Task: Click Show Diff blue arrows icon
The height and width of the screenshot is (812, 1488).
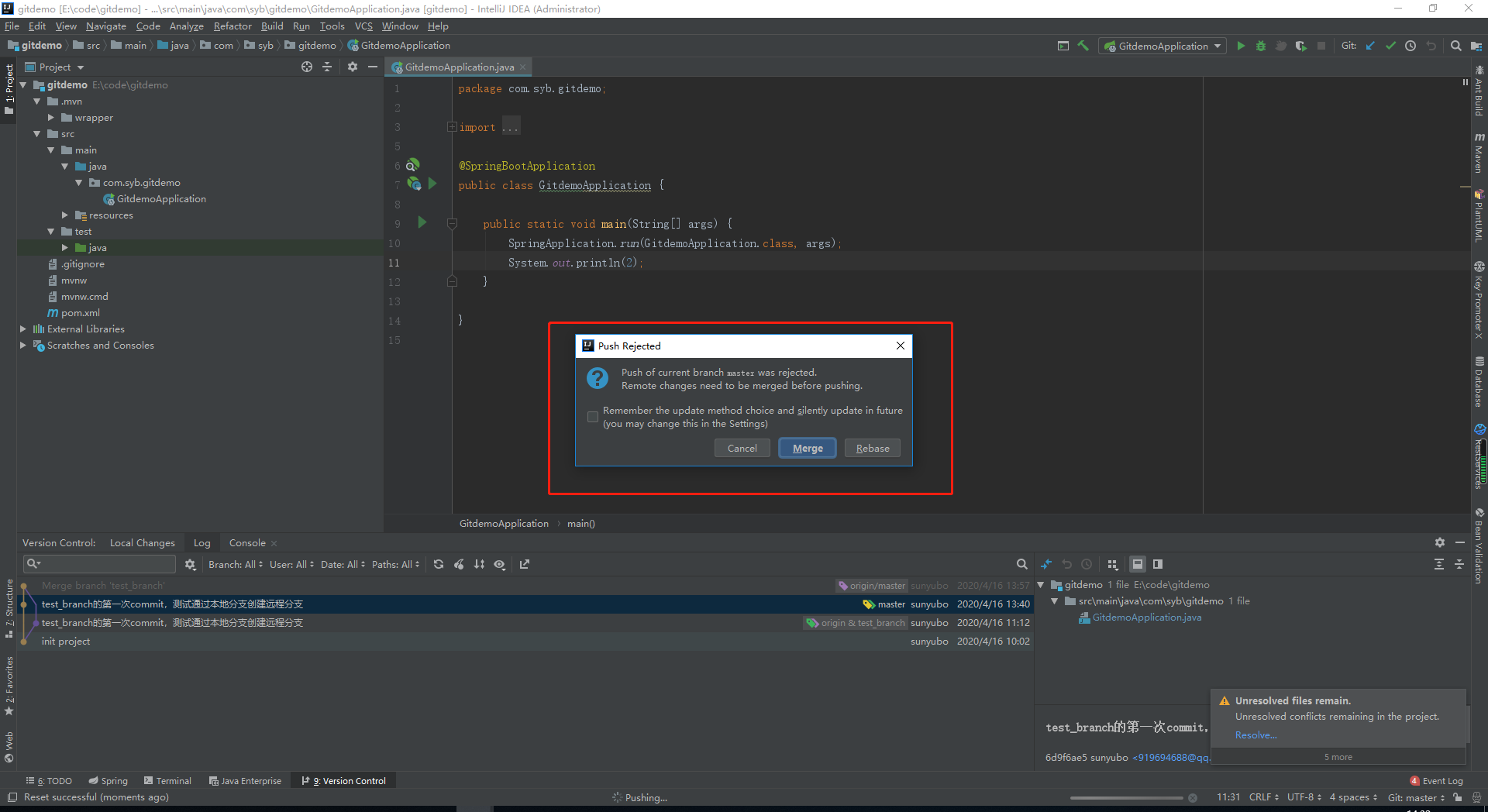Action: [1046, 564]
